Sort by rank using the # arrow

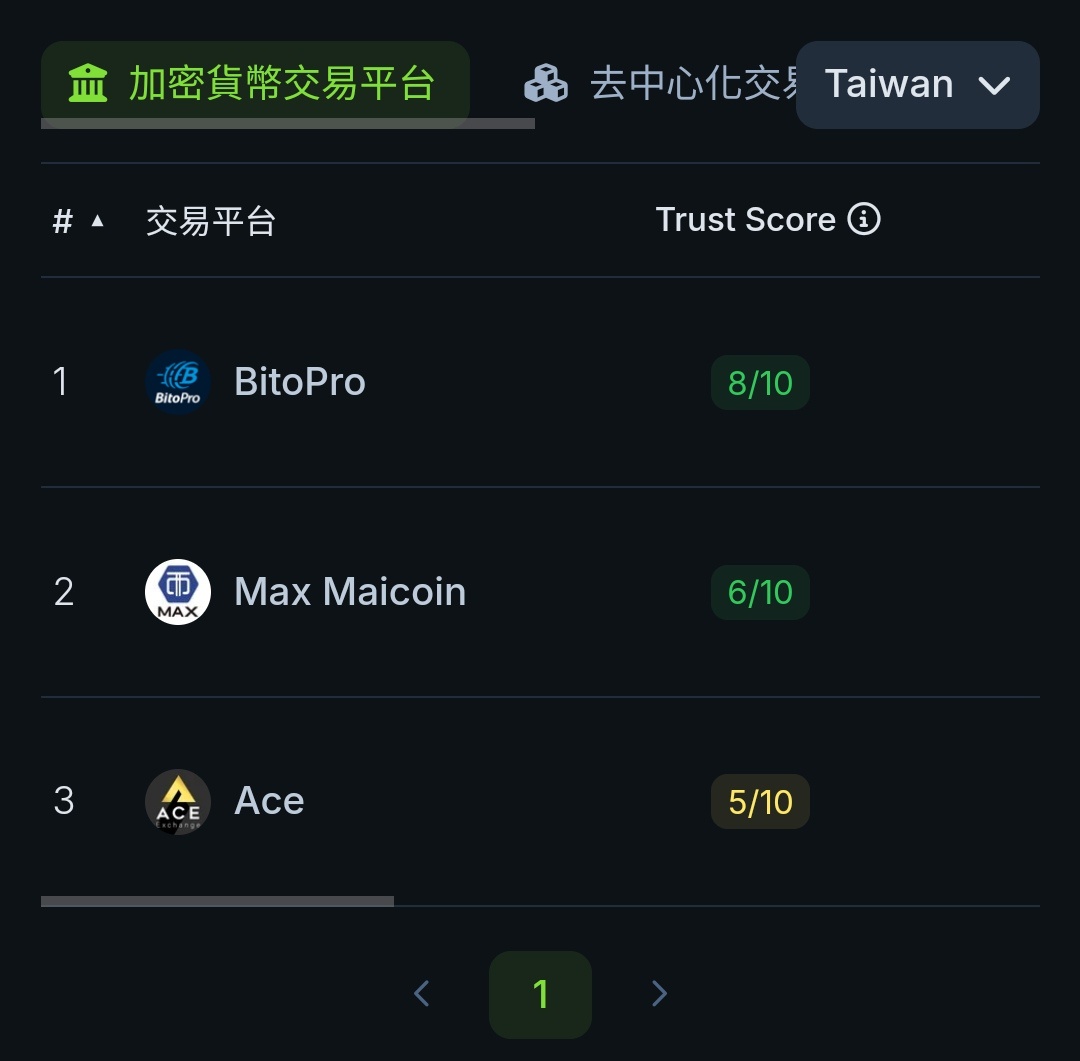pyautogui.click(x=97, y=221)
